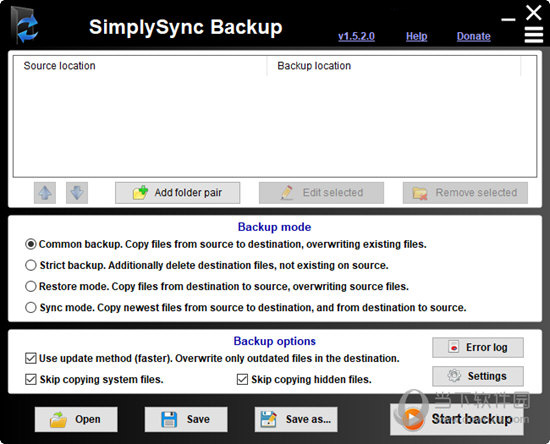Click Backup location column header

pyautogui.click(x=394, y=66)
